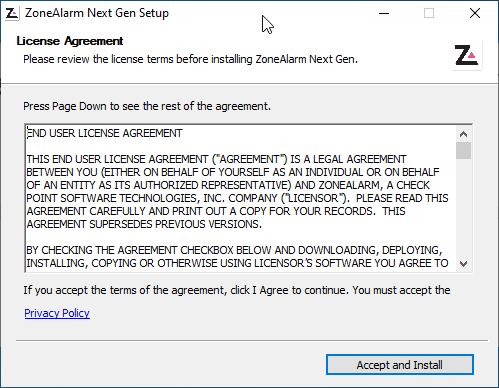The width and height of the screenshot is (499, 388).
Task: Open the Privacy Policy link
Action: (57, 313)
